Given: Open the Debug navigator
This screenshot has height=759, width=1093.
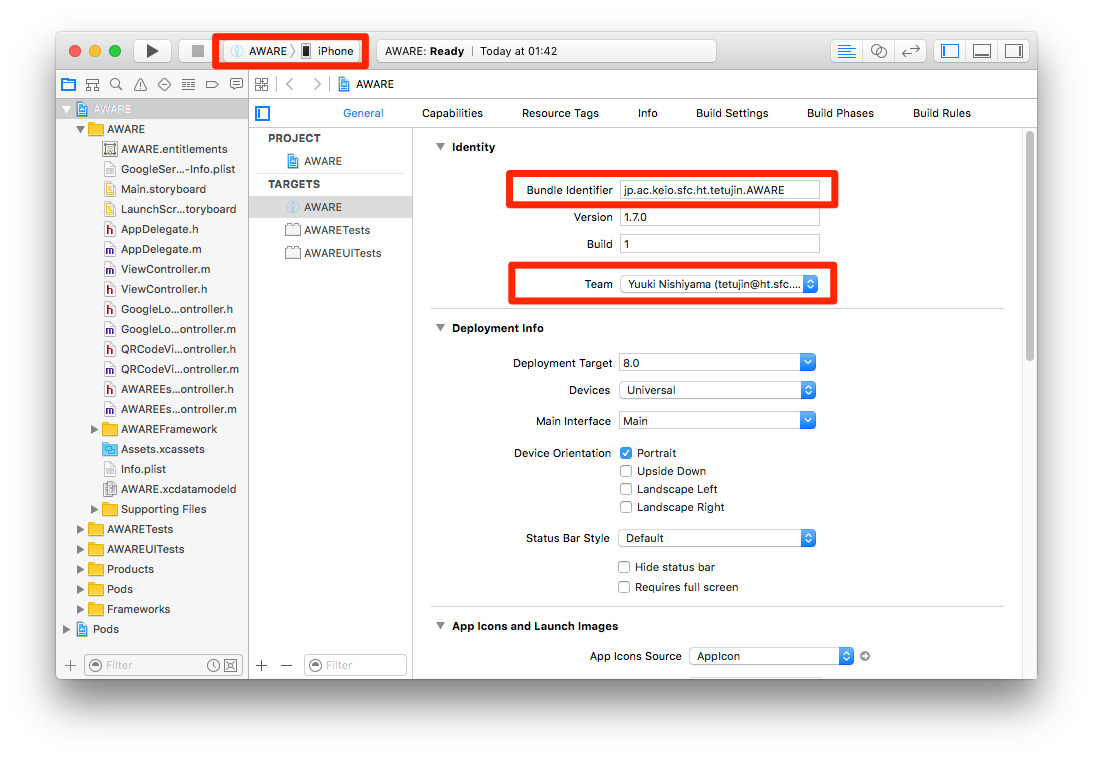Looking at the screenshot, I should (x=188, y=84).
